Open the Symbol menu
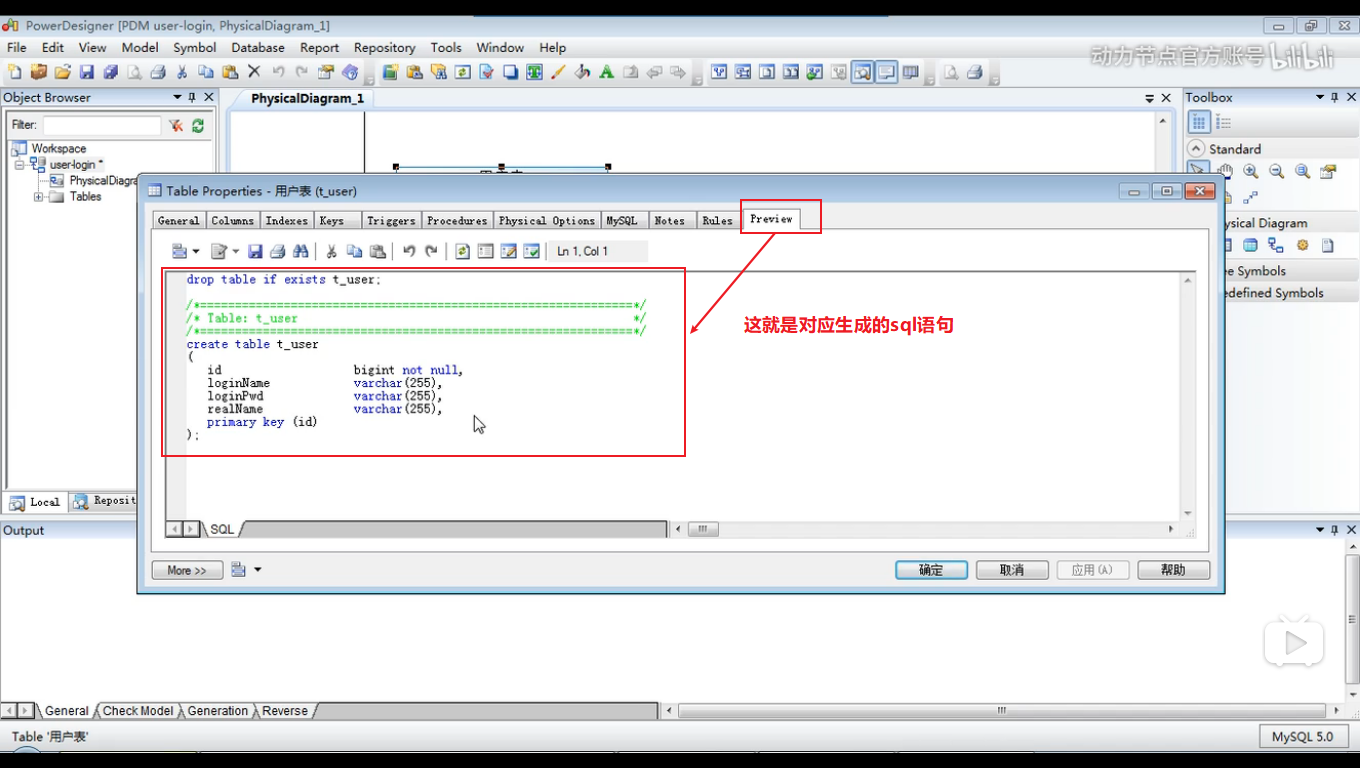This screenshot has height=768, width=1360. click(194, 47)
